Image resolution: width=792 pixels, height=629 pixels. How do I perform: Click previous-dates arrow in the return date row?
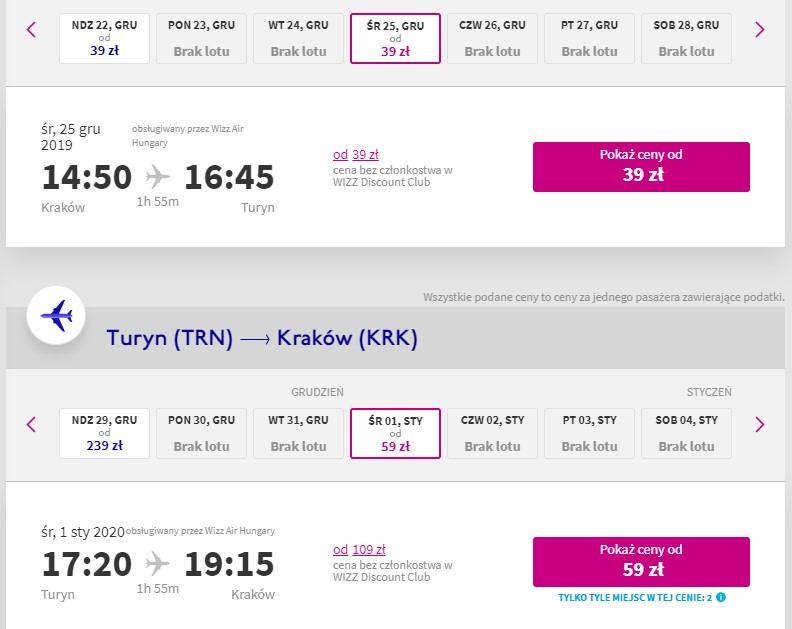[31, 424]
